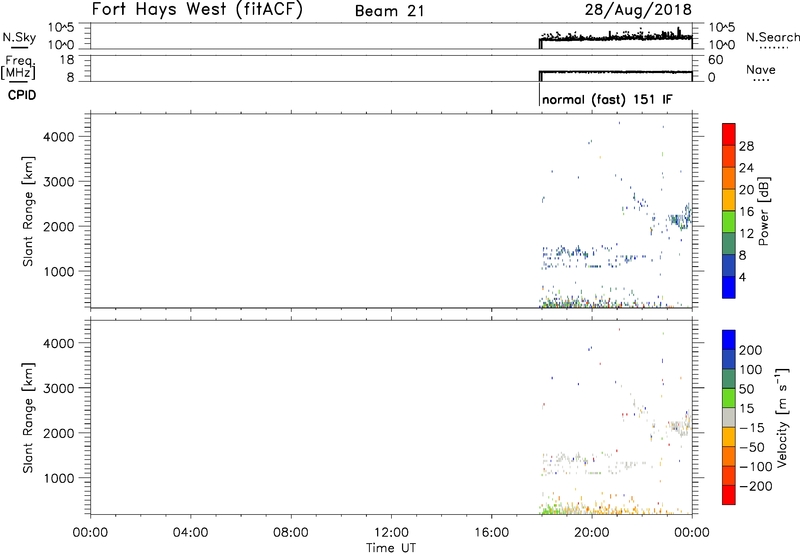Image resolution: width=800 pixels, height=554 pixels.
Task: Click the '24' label on Power colorbar
Action: pyautogui.click(x=746, y=168)
